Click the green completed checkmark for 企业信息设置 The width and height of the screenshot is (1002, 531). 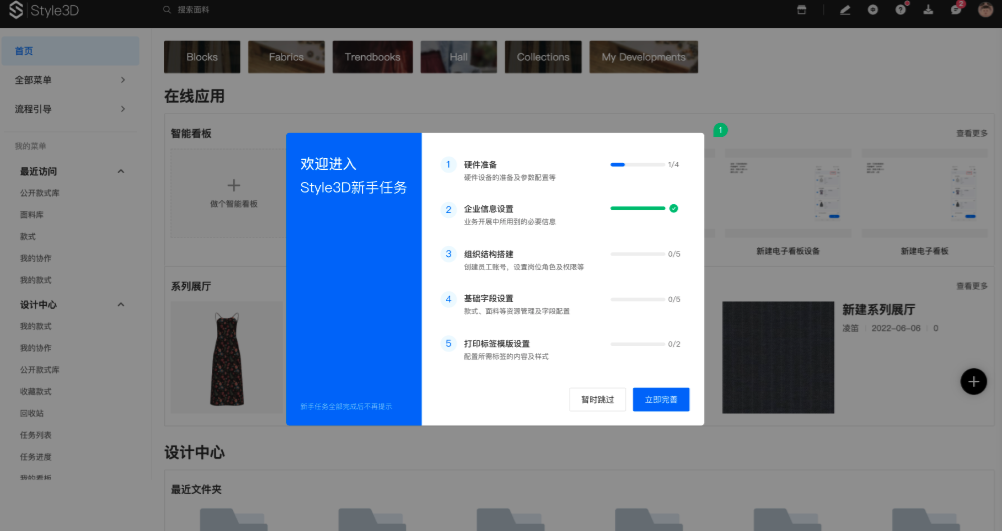(674, 208)
